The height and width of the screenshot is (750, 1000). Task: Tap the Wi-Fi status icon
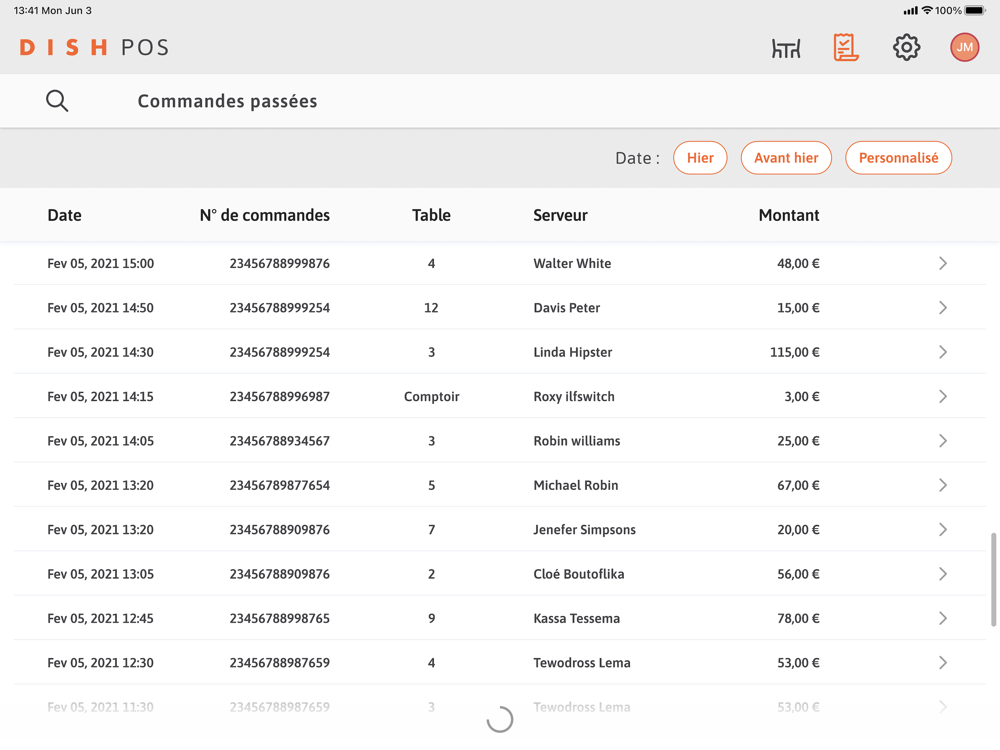click(927, 10)
